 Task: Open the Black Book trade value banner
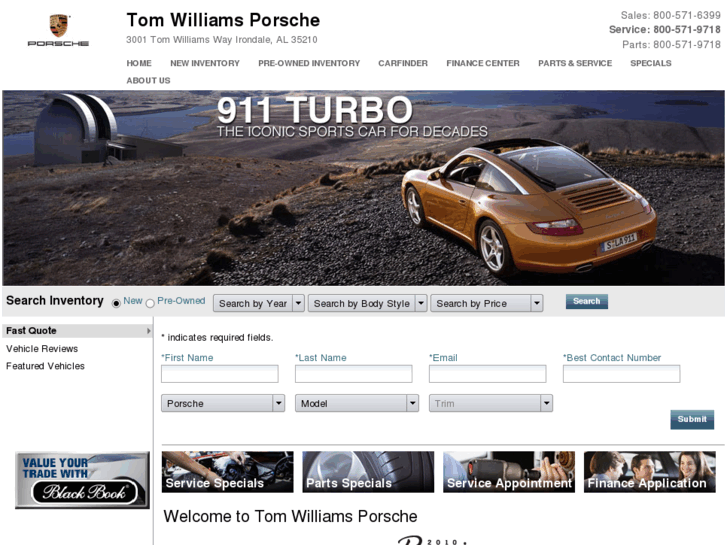point(83,480)
